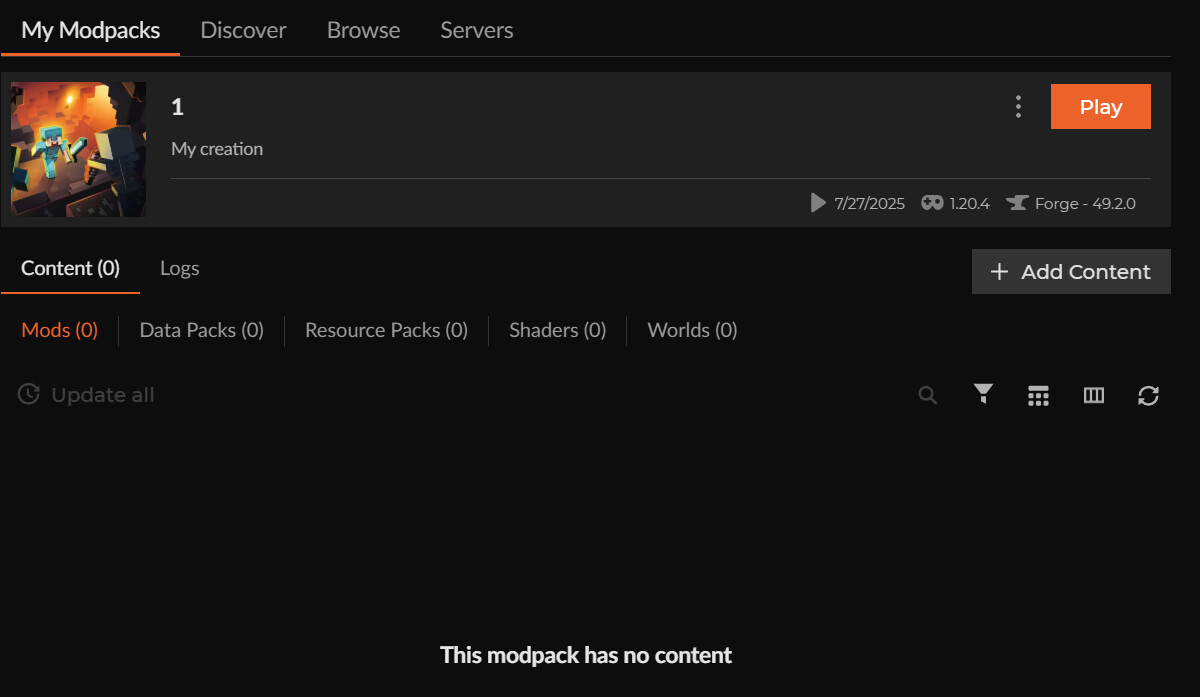
Task: Open the columns view icon
Action: 1094,396
